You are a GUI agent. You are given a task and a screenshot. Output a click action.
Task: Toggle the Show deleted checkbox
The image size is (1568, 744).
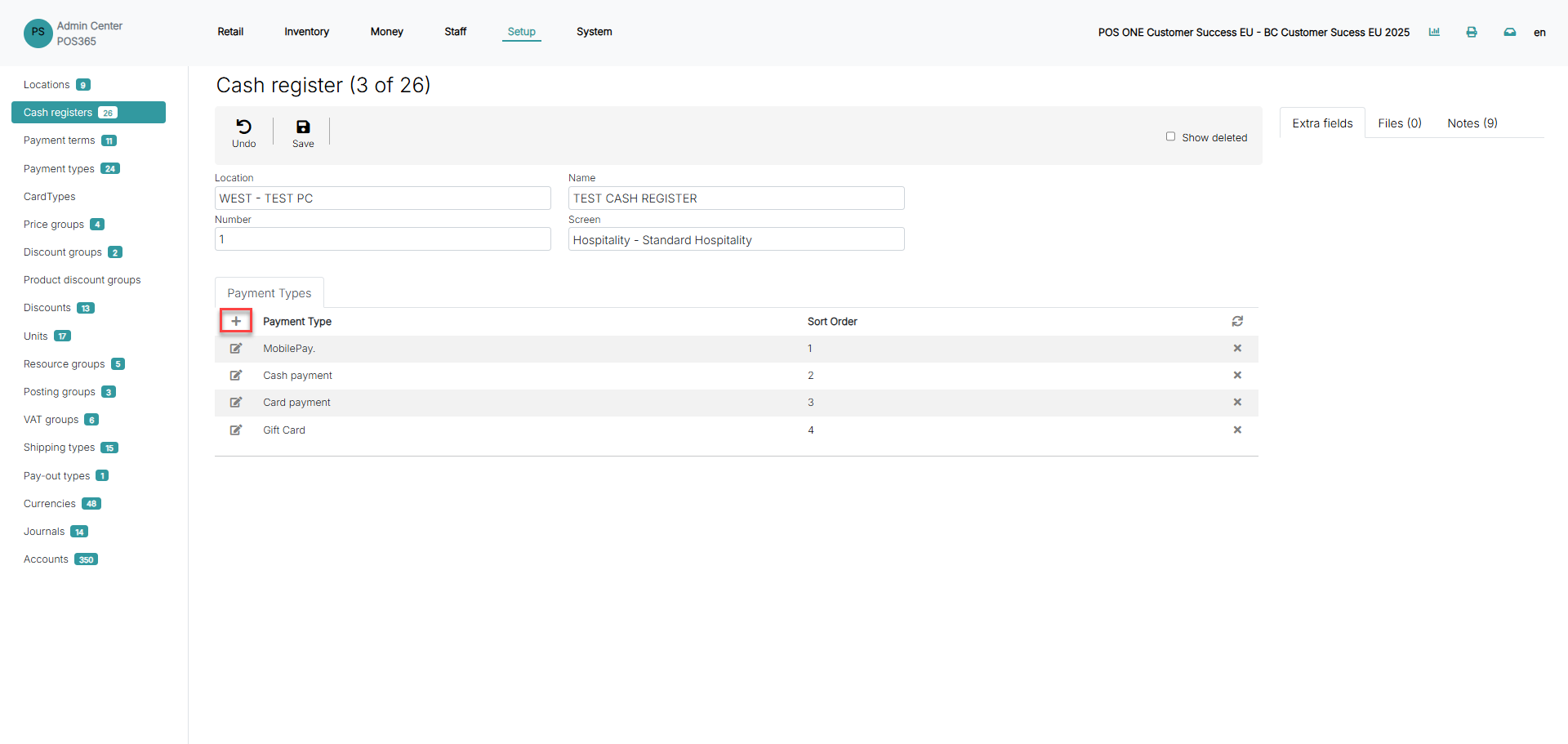pyautogui.click(x=1170, y=136)
